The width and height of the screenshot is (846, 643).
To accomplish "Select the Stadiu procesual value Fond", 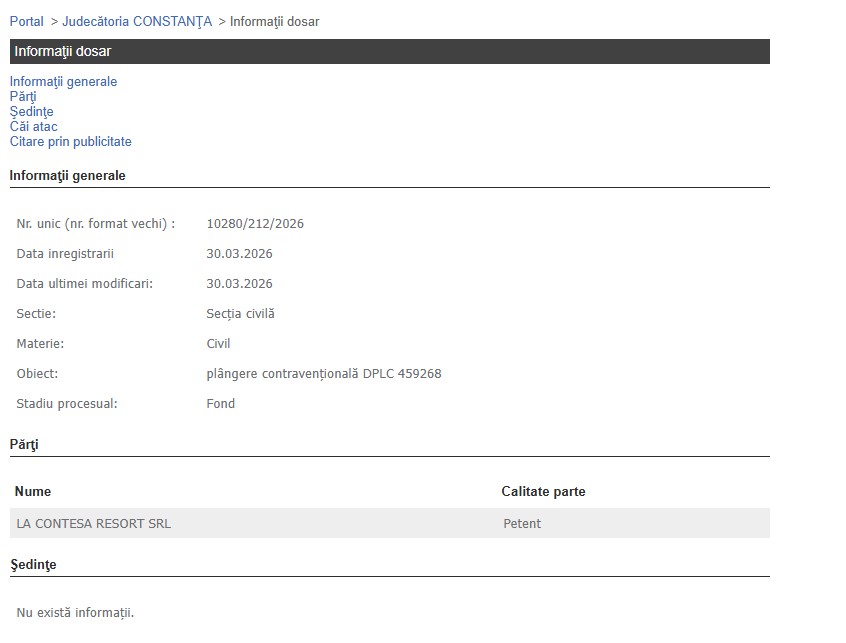I will pyautogui.click(x=221, y=404).
